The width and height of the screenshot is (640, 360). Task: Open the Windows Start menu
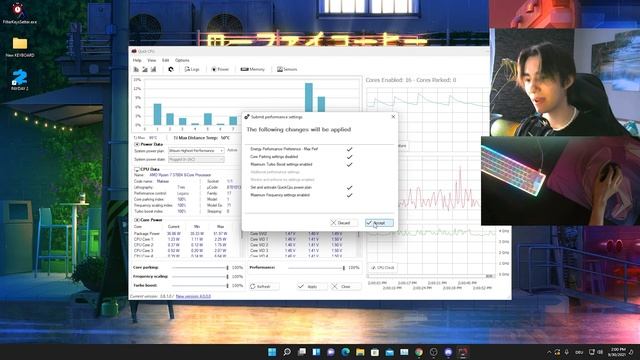[x=272, y=352]
